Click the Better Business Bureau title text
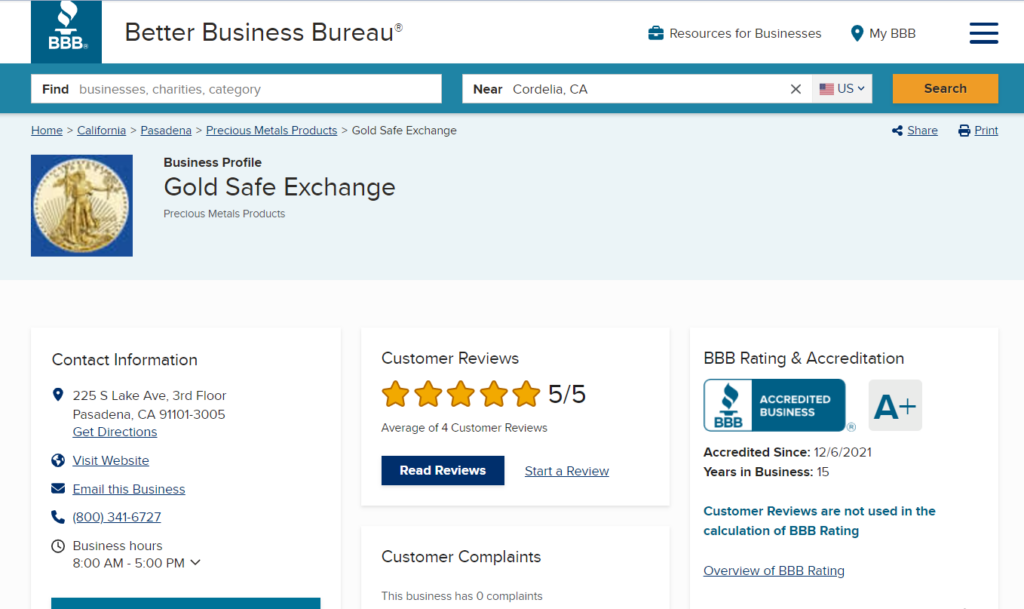 264,33
